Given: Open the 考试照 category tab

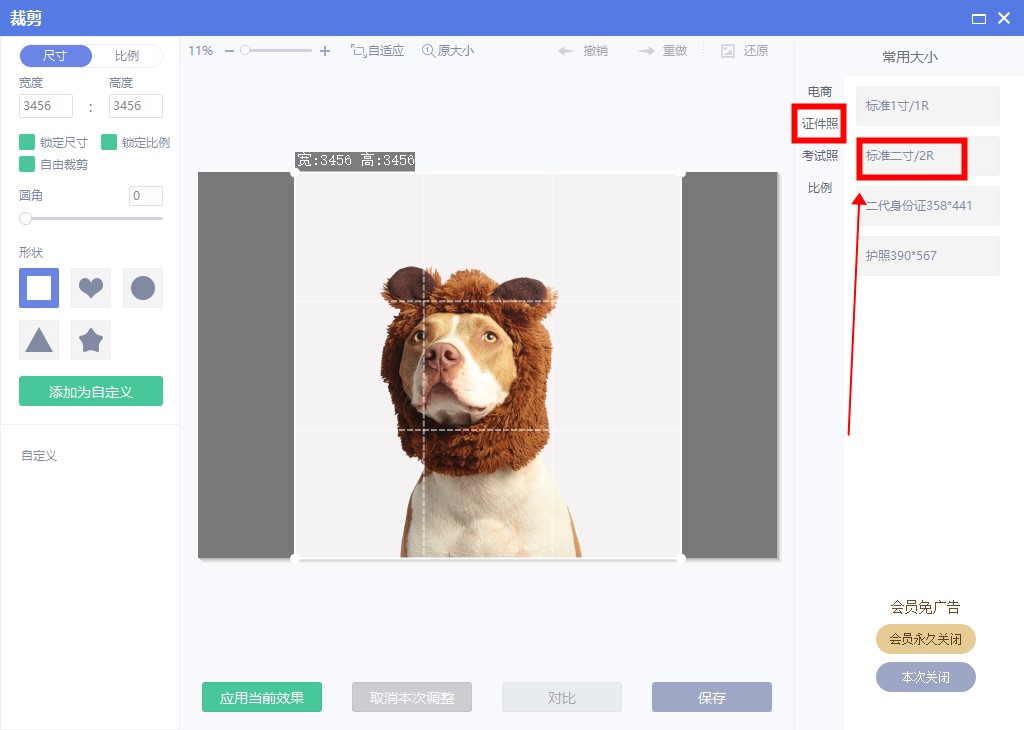Looking at the screenshot, I should coord(819,156).
